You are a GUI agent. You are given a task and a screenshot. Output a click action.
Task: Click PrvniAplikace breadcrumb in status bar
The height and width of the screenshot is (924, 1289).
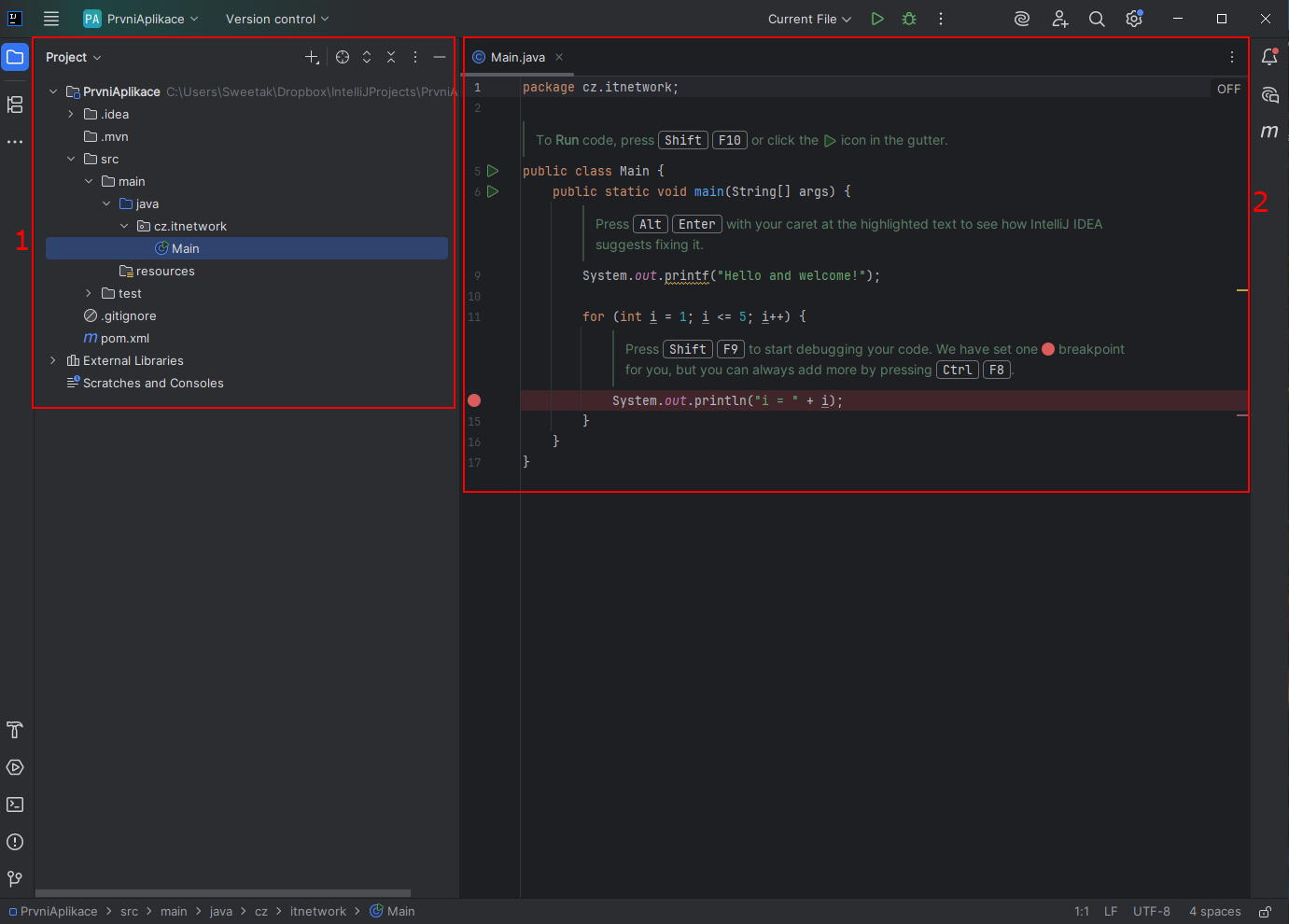(x=53, y=912)
